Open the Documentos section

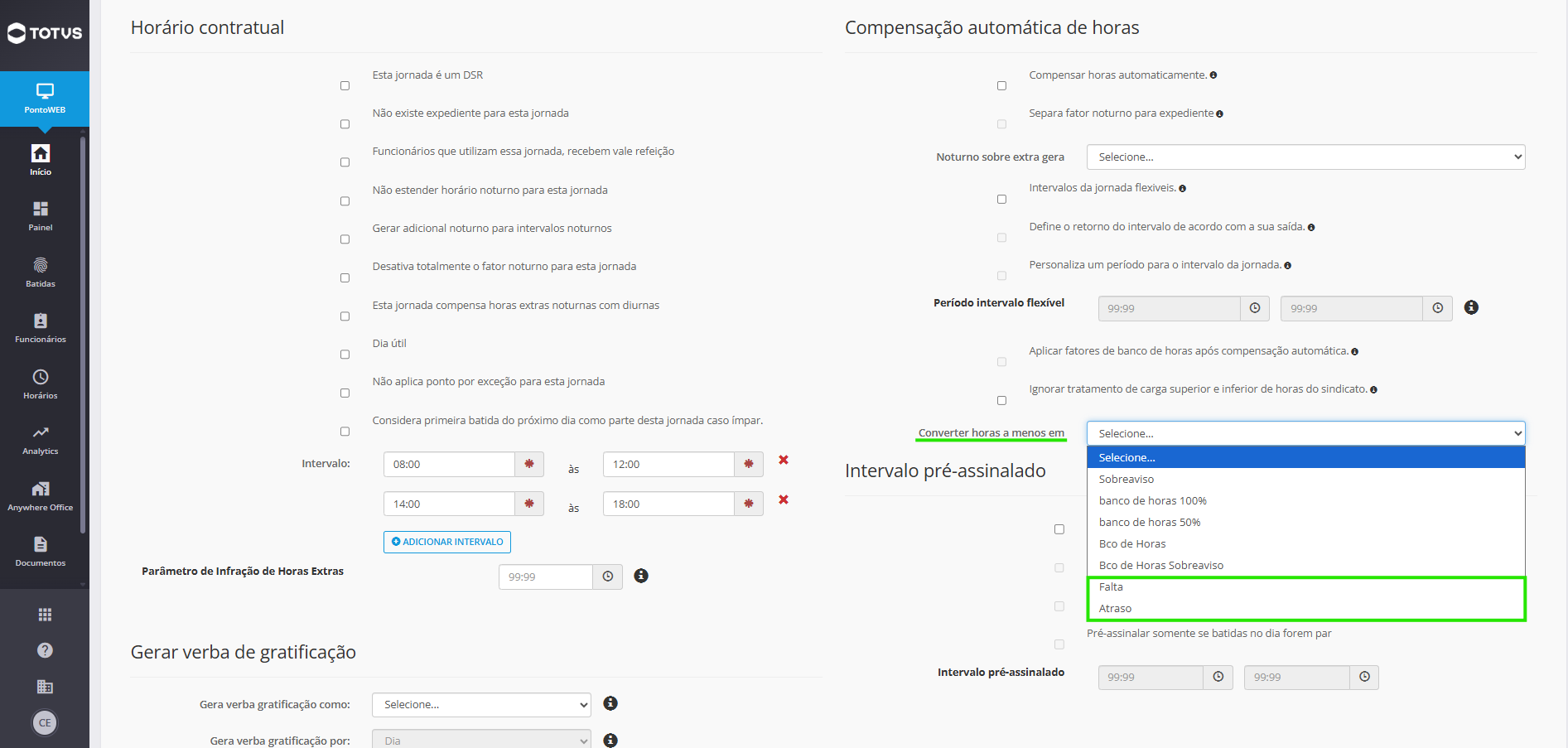point(41,551)
